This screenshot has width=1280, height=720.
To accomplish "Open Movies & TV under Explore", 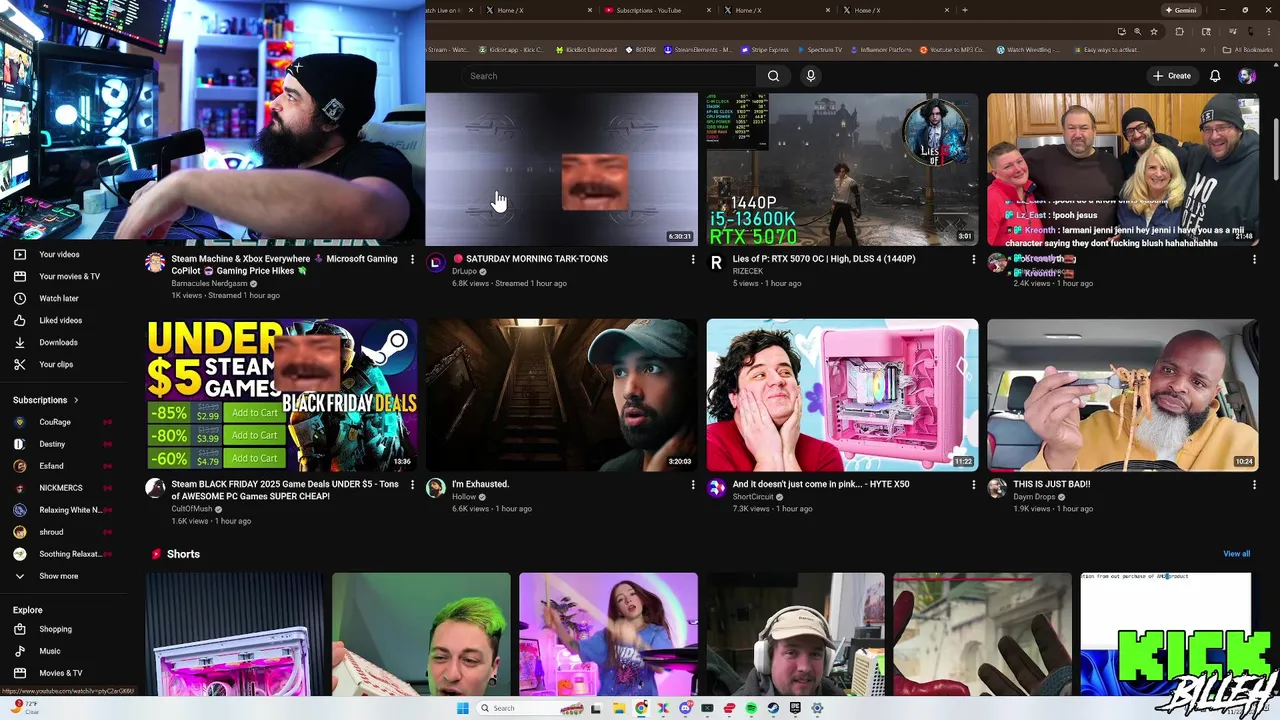I will [60, 673].
